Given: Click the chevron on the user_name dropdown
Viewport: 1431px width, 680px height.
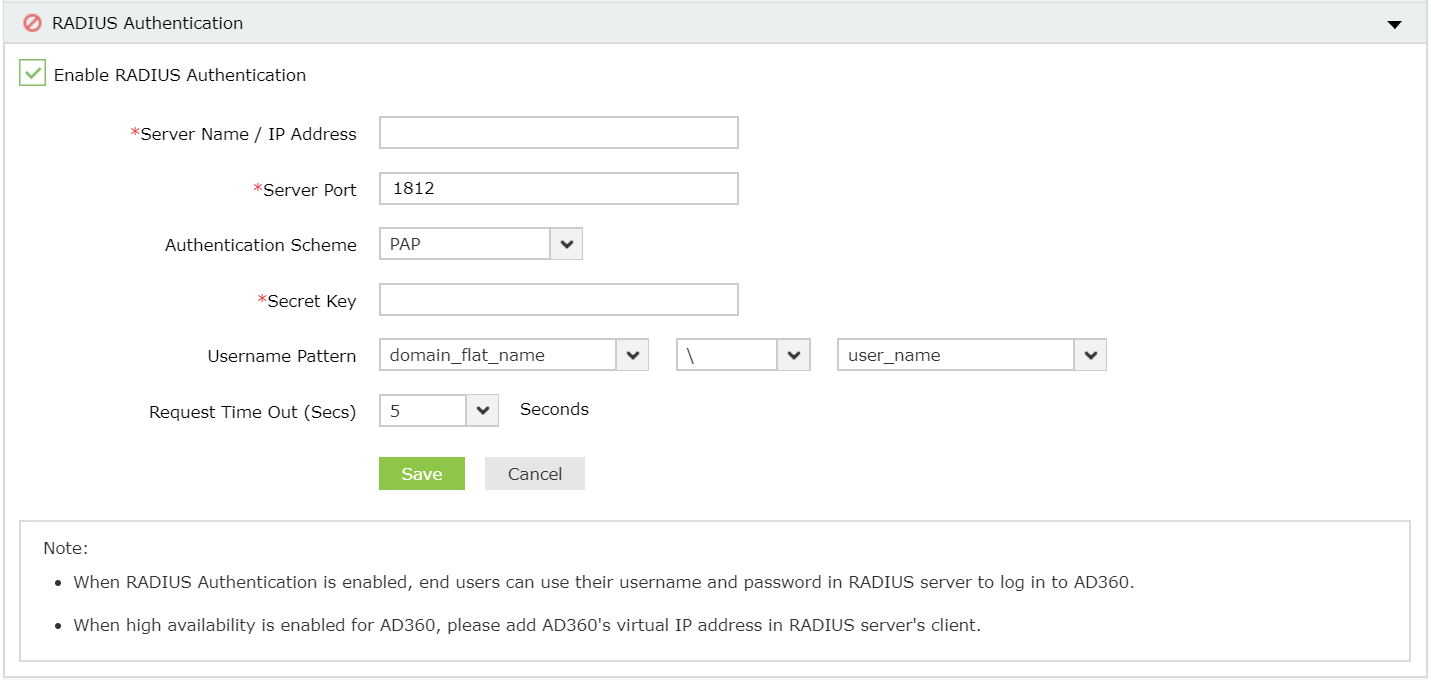Looking at the screenshot, I should tap(1090, 354).
